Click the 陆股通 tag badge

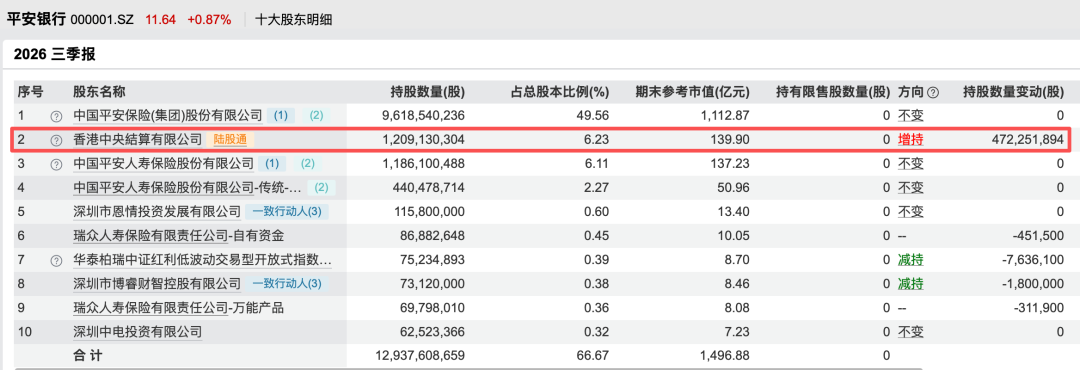(x=230, y=140)
